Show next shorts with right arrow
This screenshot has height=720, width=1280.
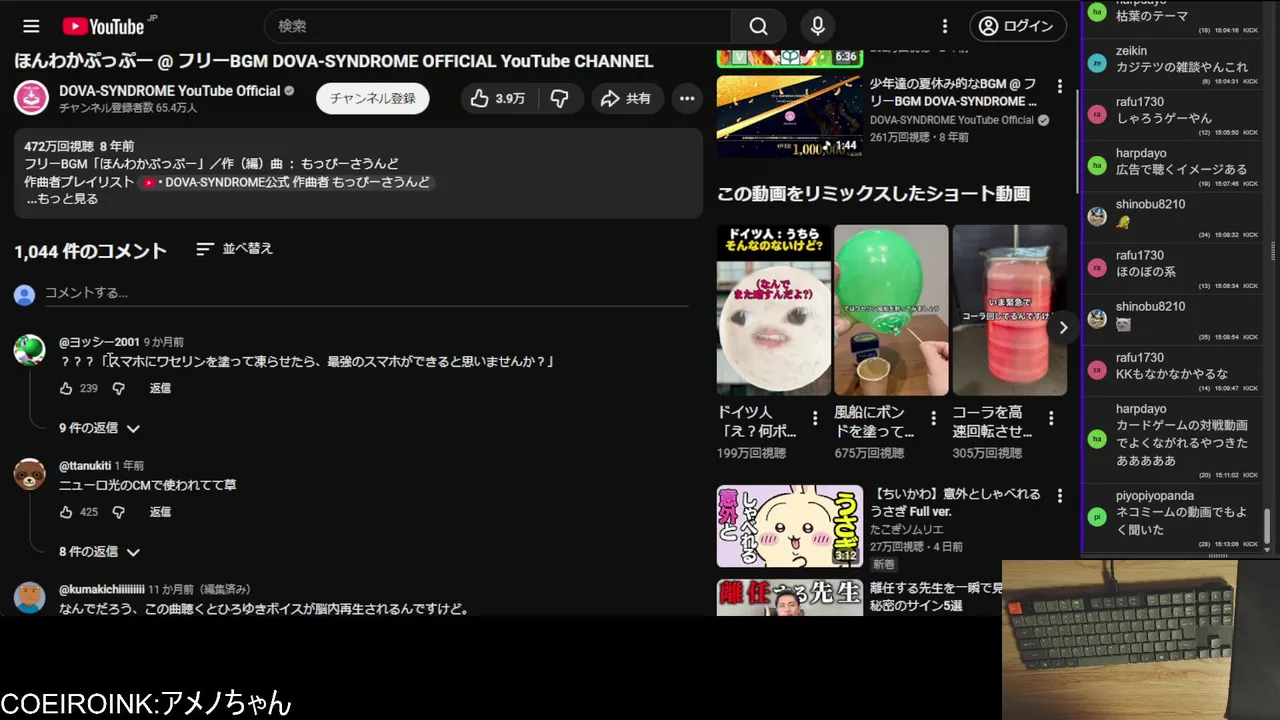[x=1063, y=327]
